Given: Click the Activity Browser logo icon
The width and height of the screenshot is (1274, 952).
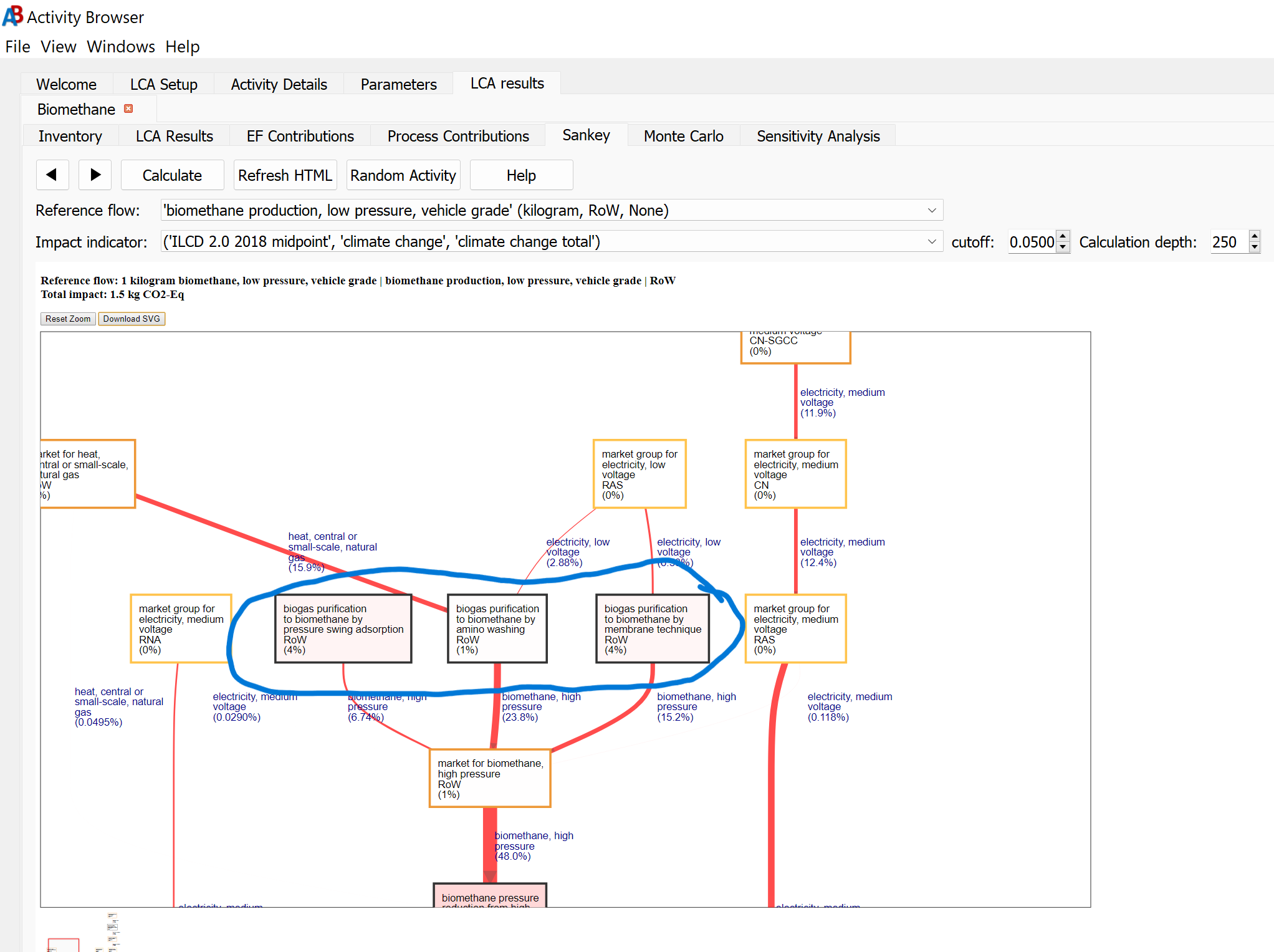Looking at the screenshot, I should click(x=12, y=16).
